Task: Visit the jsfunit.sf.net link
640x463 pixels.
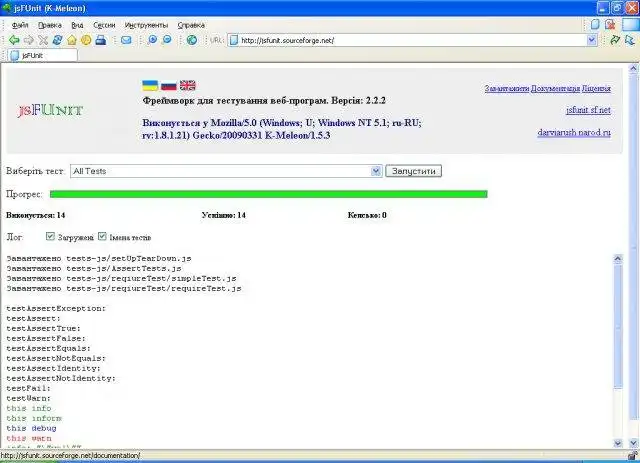Action: [x=588, y=110]
